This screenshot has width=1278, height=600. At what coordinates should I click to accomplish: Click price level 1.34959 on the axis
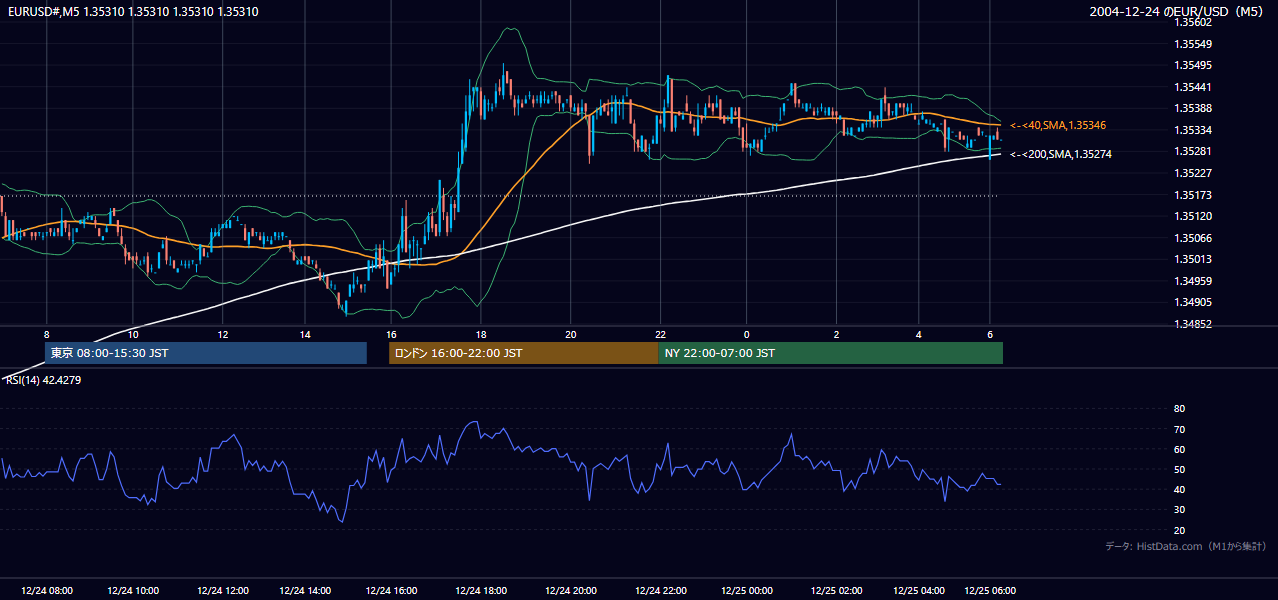1193,281
